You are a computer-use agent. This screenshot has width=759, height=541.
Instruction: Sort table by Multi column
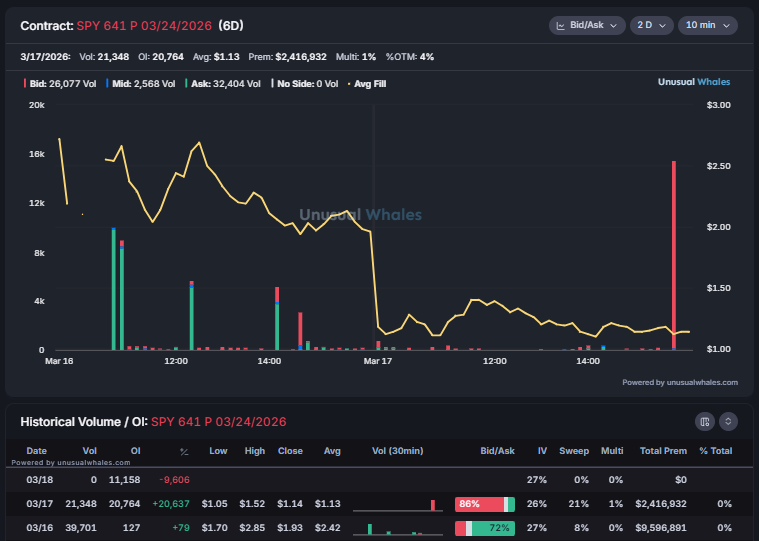(x=612, y=451)
